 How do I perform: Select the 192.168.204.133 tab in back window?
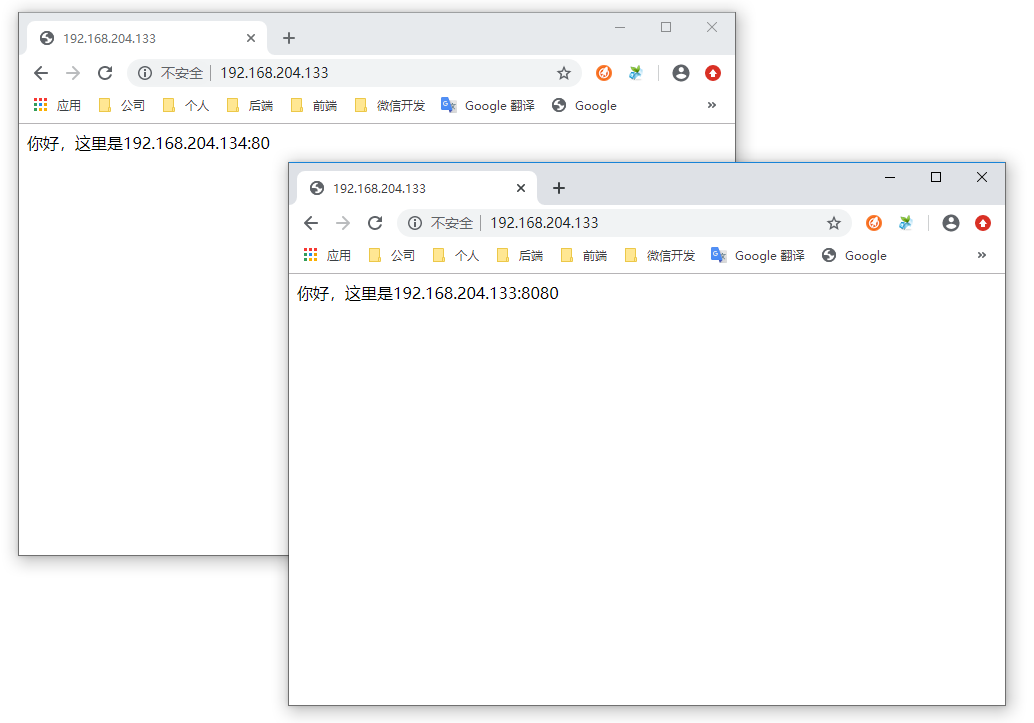[x=130, y=38]
